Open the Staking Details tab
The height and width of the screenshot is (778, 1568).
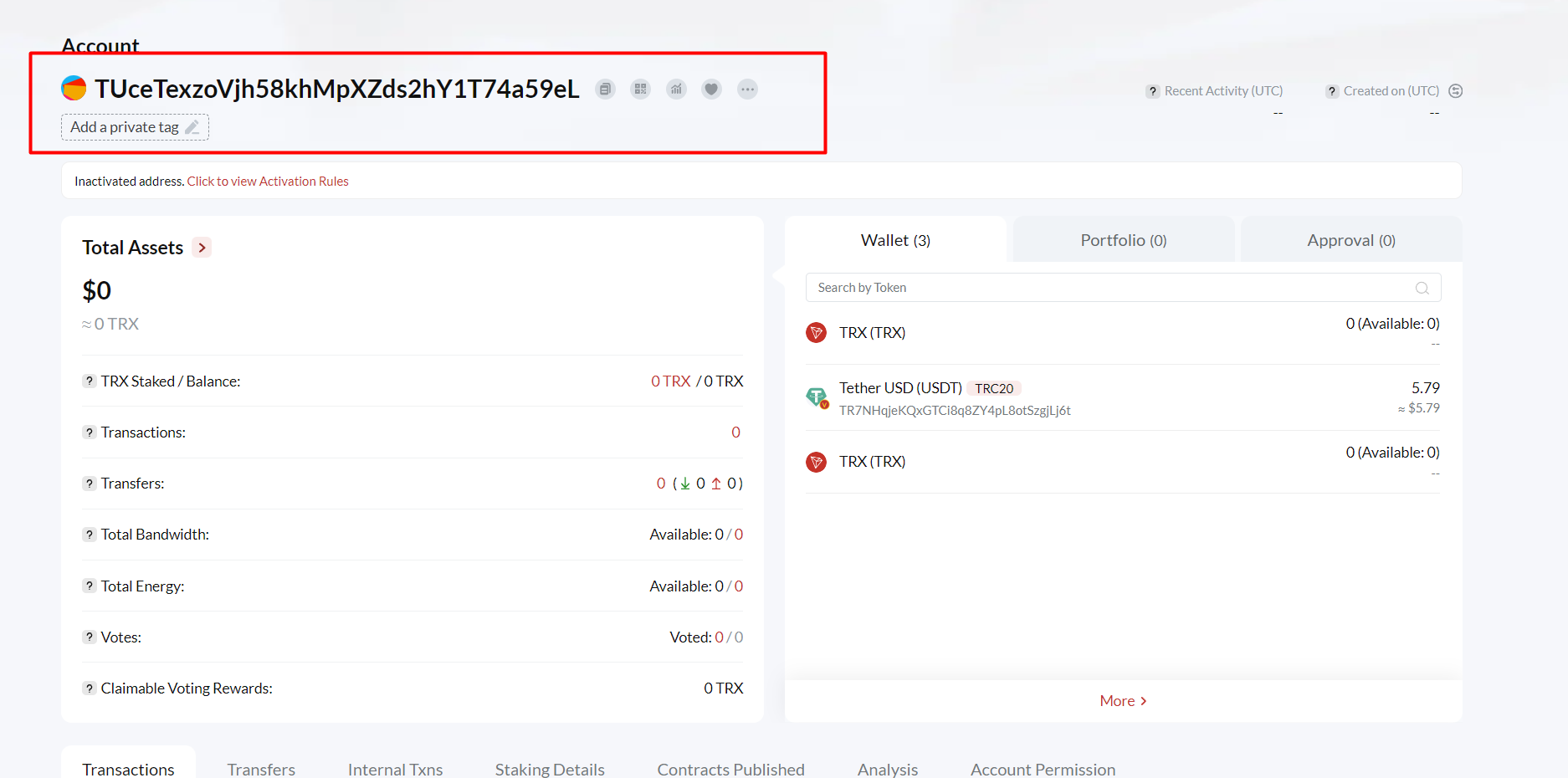550,769
